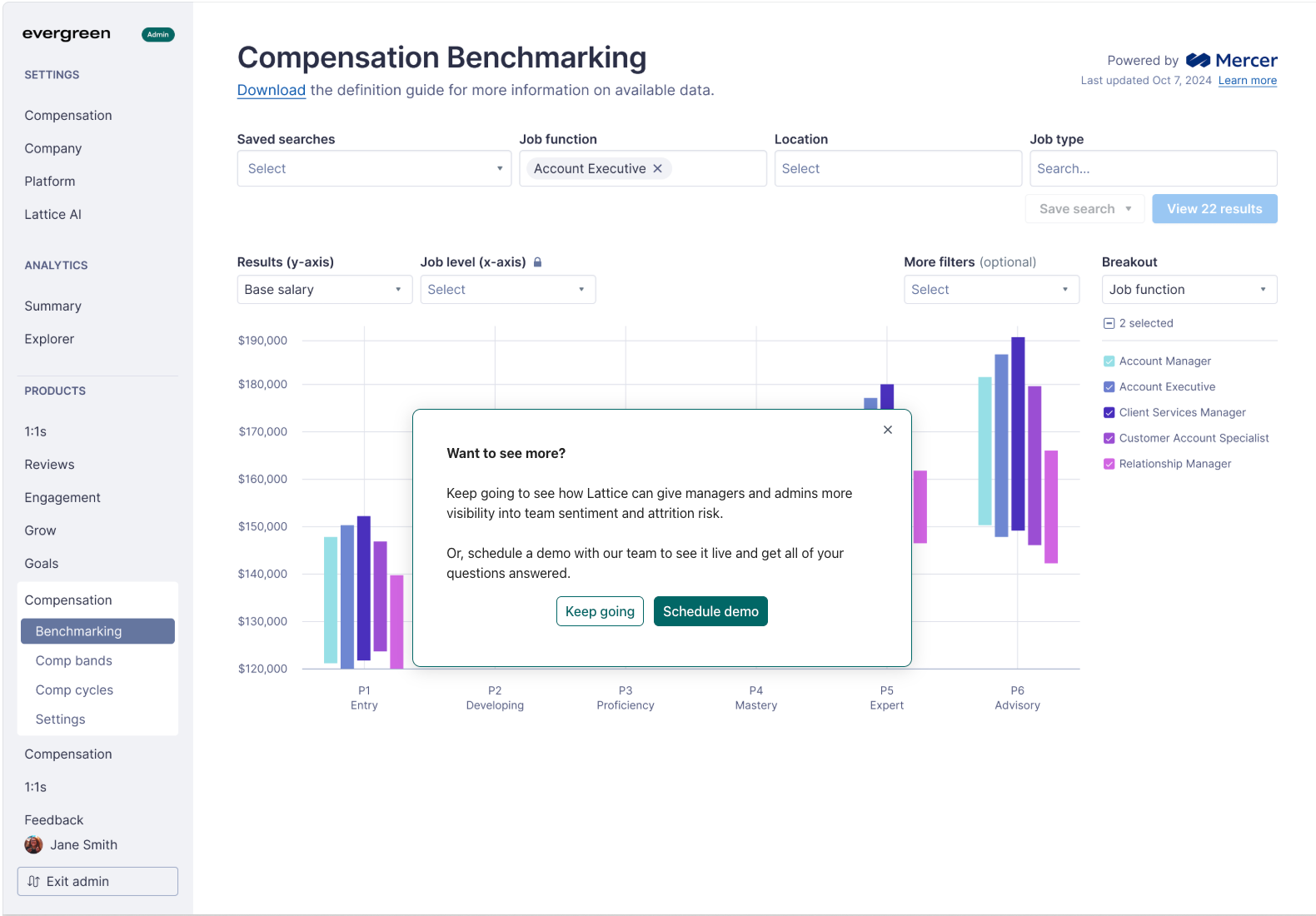The width and height of the screenshot is (1316, 916).
Task: Follow the Mercer Learn more link
Action: [x=1248, y=81]
